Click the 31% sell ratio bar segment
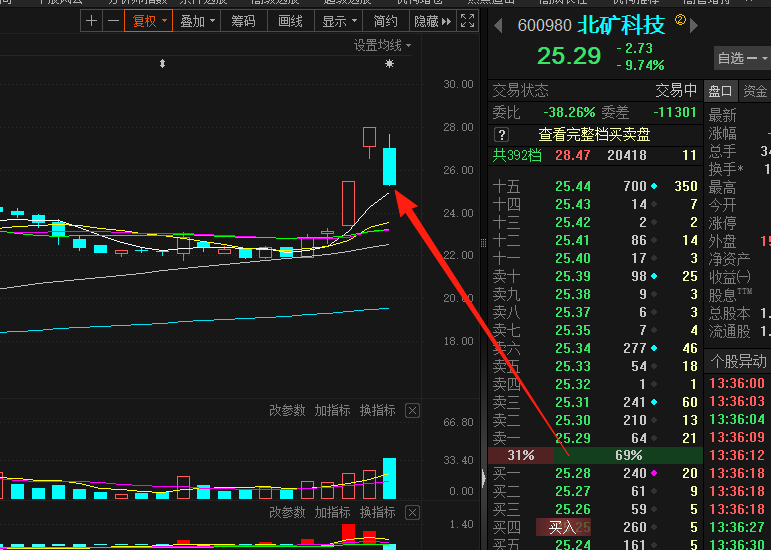The width and height of the screenshot is (771, 550). [x=521, y=455]
